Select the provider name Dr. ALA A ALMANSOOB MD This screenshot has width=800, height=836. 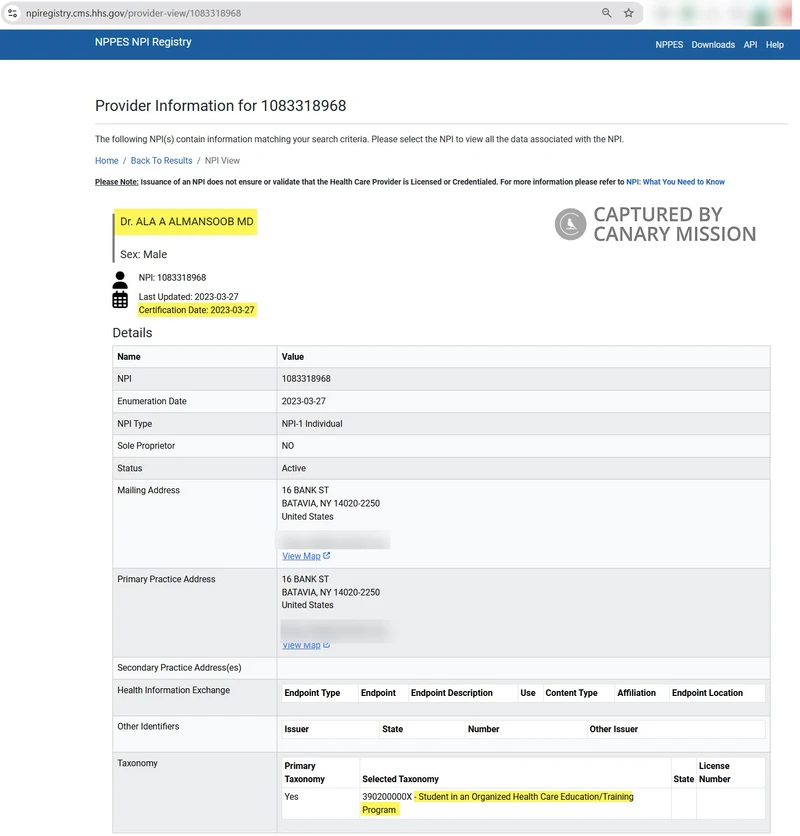coord(187,222)
